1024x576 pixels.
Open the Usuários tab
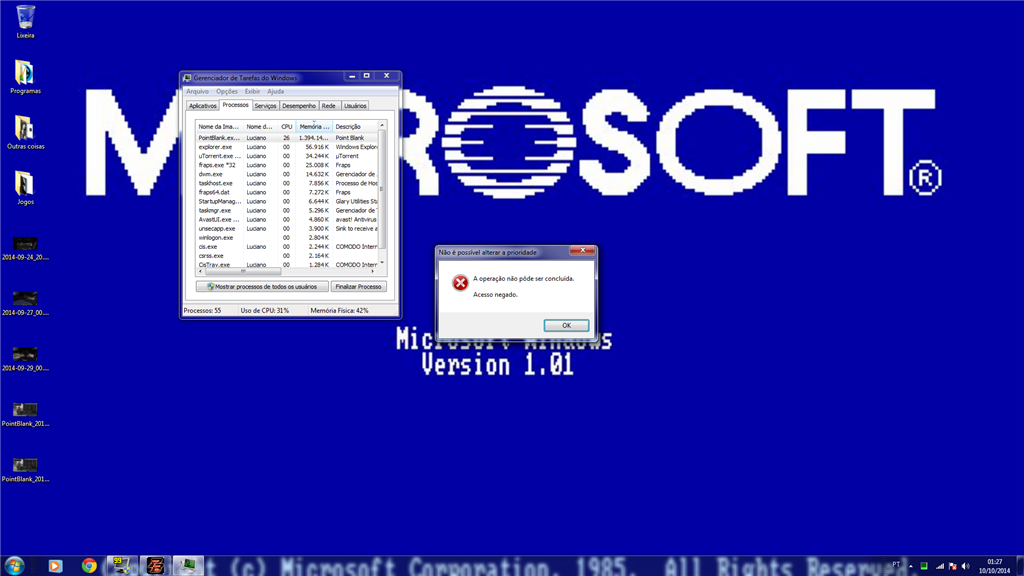(x=355, y=106)
